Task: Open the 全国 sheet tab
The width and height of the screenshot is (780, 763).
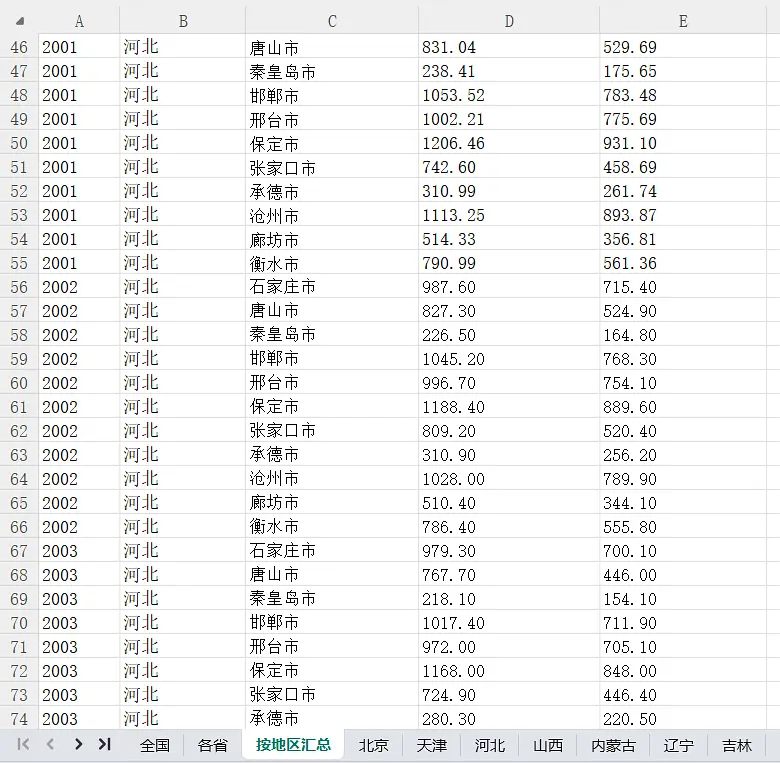Action: [155, 745]
